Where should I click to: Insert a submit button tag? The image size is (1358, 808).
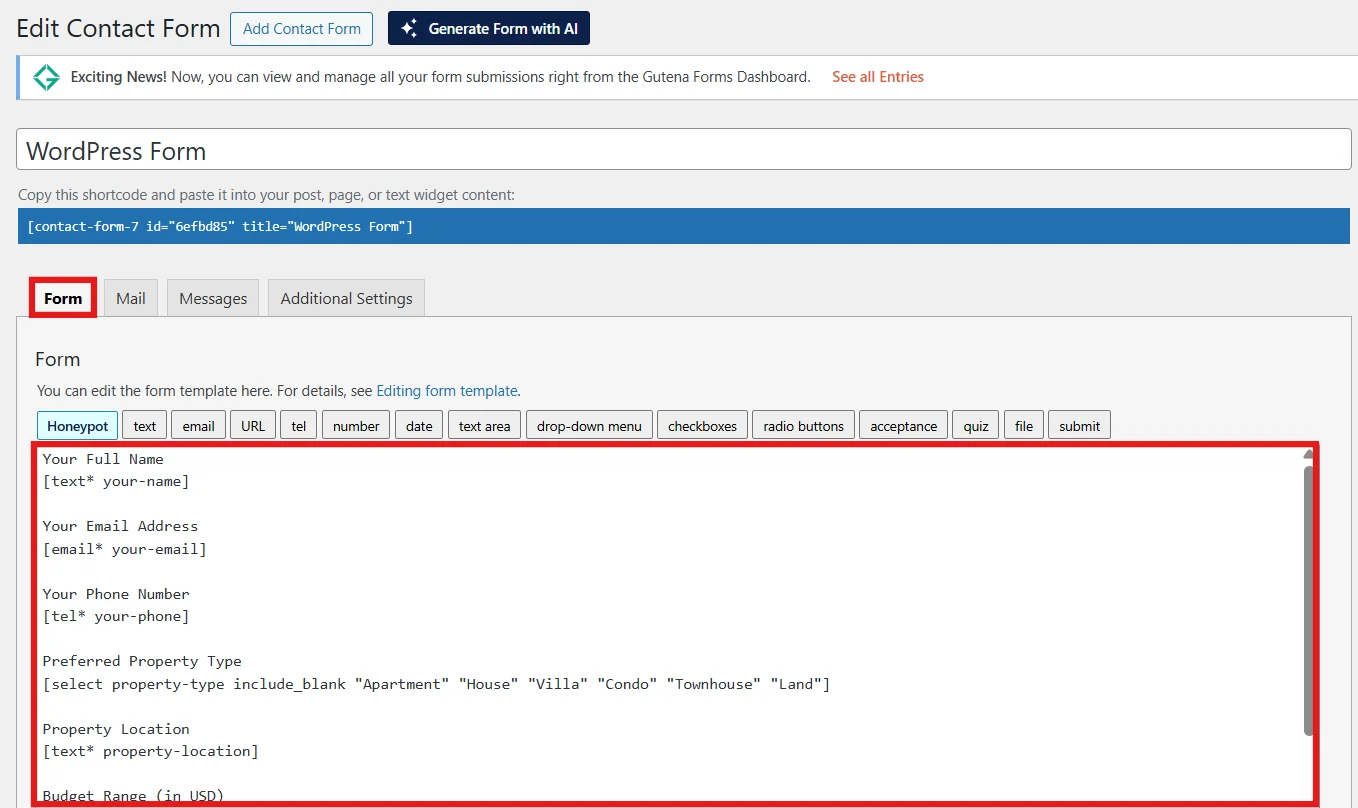pos(1079,426)
